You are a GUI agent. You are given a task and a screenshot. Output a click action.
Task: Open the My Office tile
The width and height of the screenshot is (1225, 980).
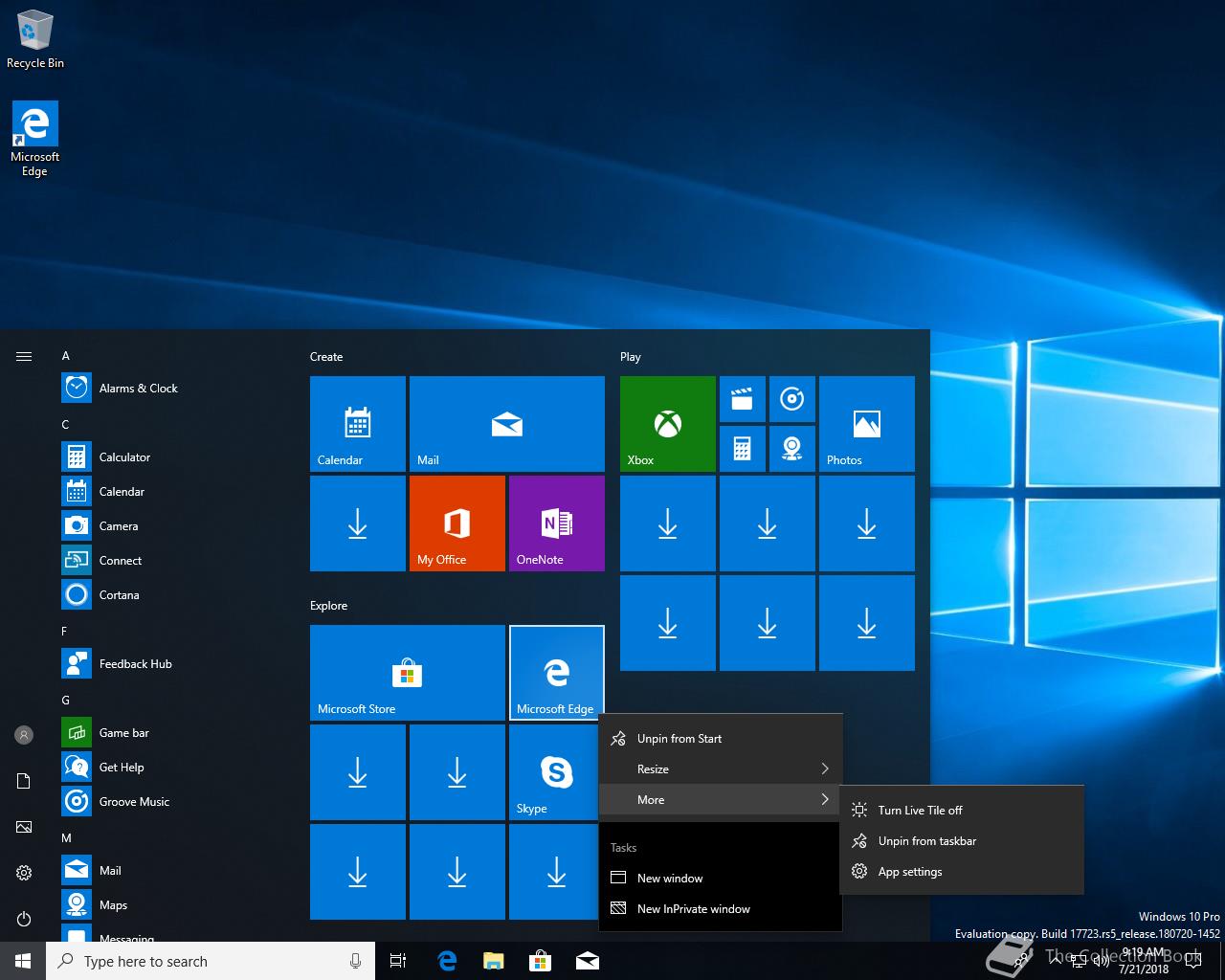[x=457, y=523]
